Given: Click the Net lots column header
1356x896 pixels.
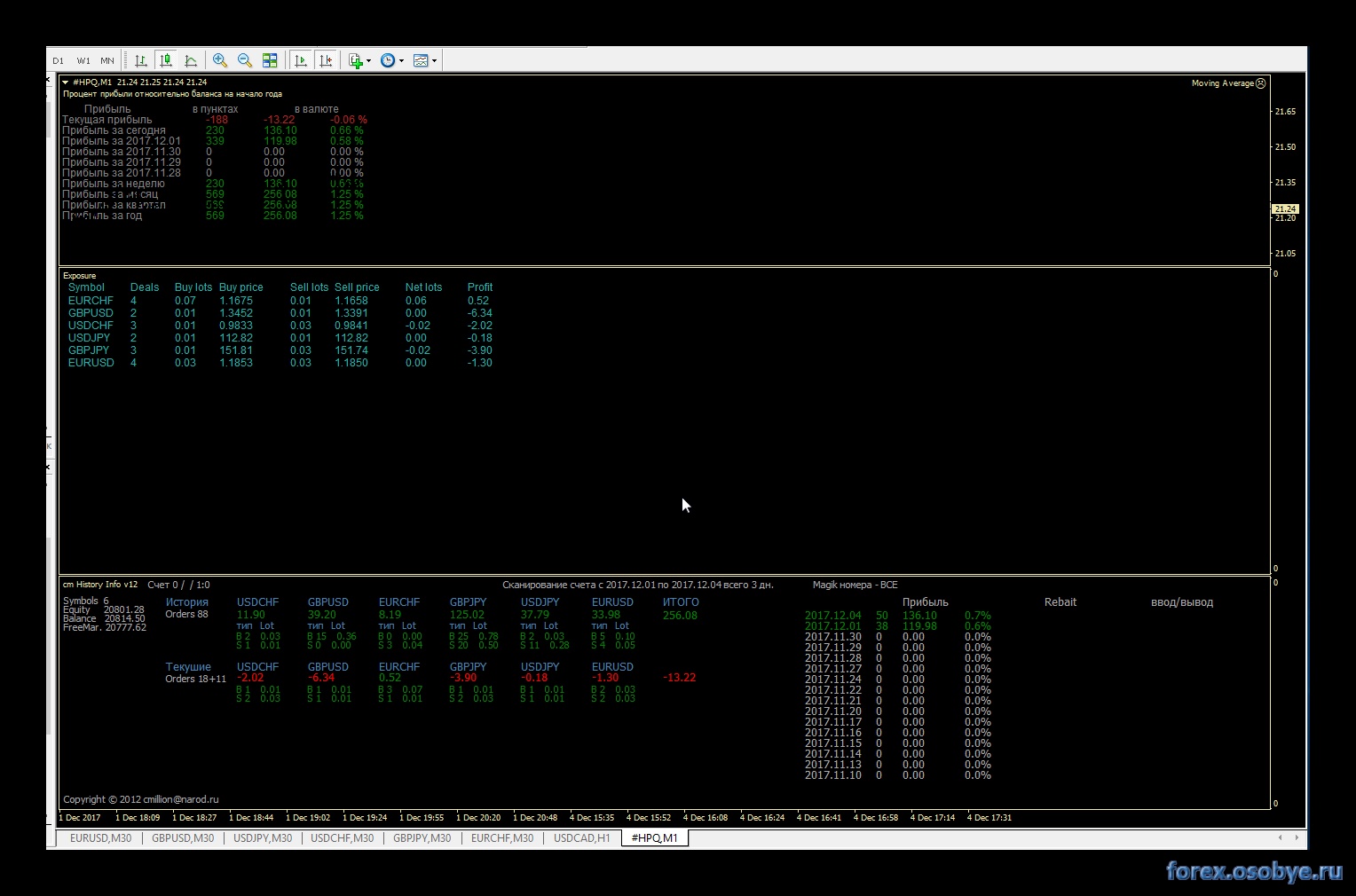Looking at the screenshot, I should (423, 287).
